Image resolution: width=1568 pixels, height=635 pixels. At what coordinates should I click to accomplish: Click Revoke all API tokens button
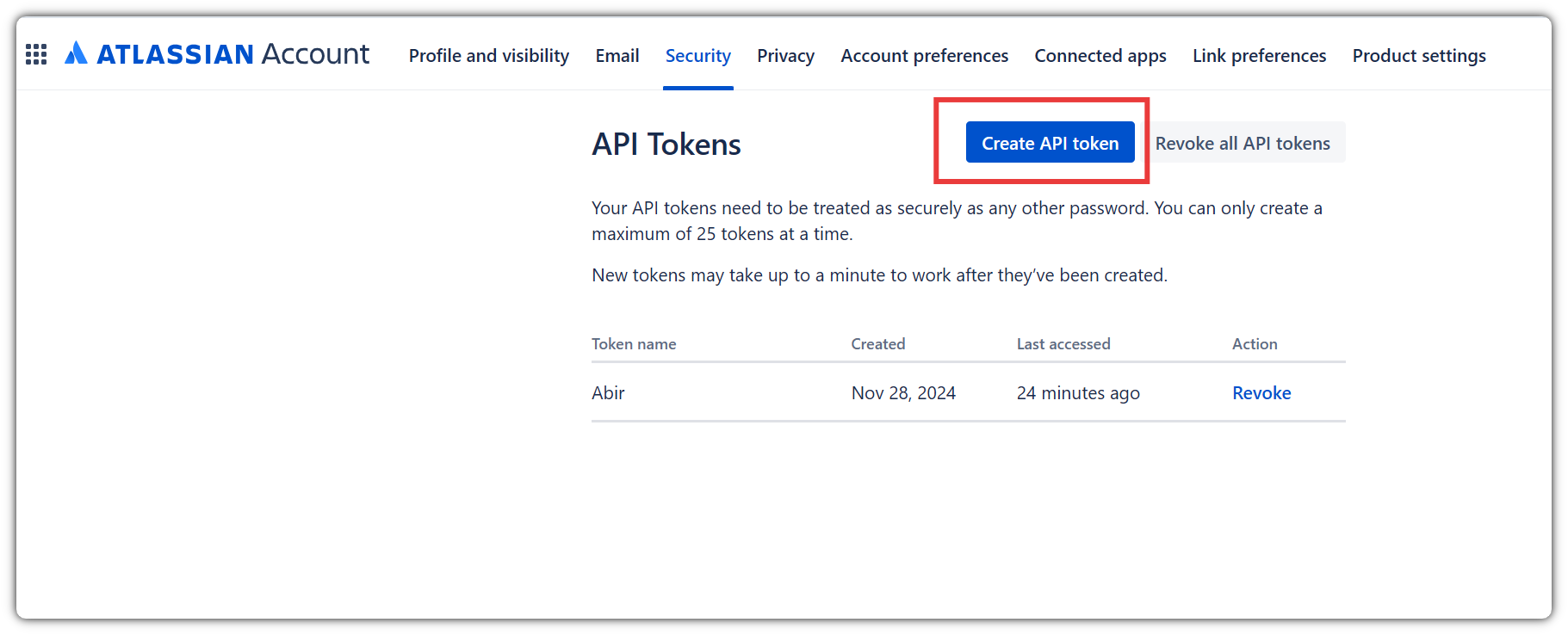pyautogui.click(x=1243, y=143)
